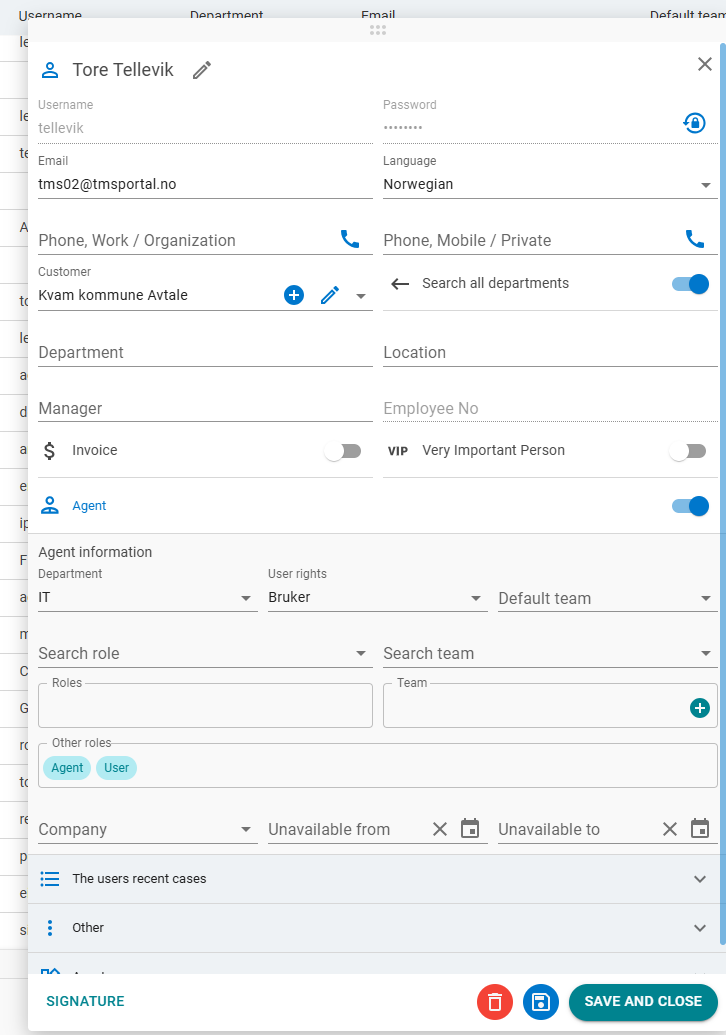Disable the Search all departments toggle
The width and height of the screenshot is (726, 1035).
pyautogui.click(x=690, y=284)
